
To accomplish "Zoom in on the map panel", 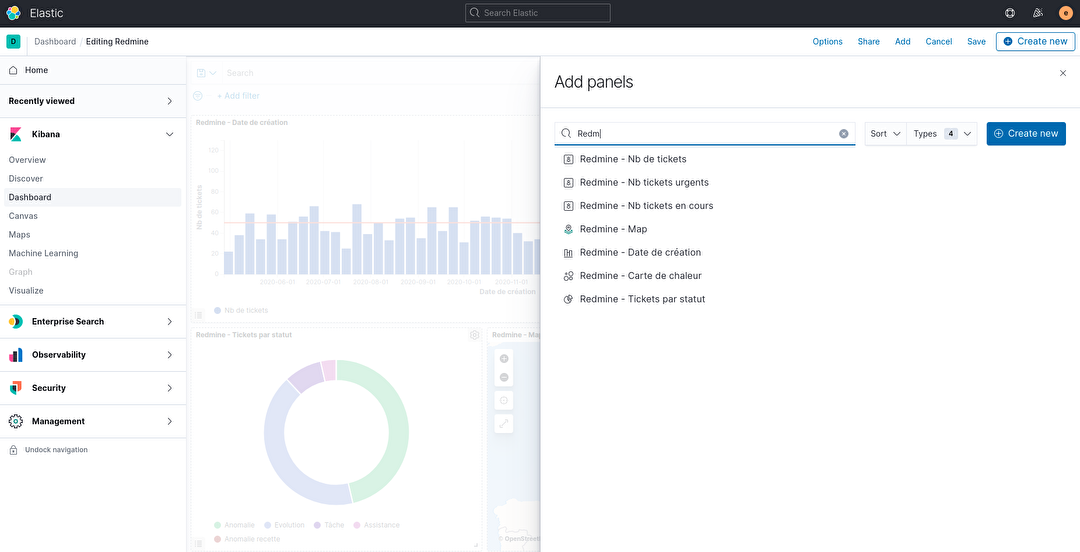I will (x=503, y=358).
